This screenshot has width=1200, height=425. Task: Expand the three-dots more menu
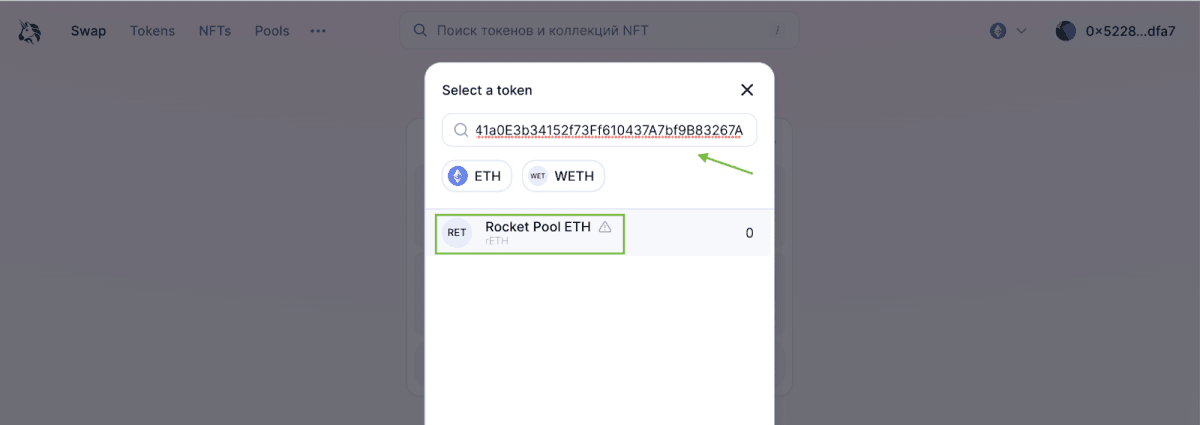tap(318, 31)
